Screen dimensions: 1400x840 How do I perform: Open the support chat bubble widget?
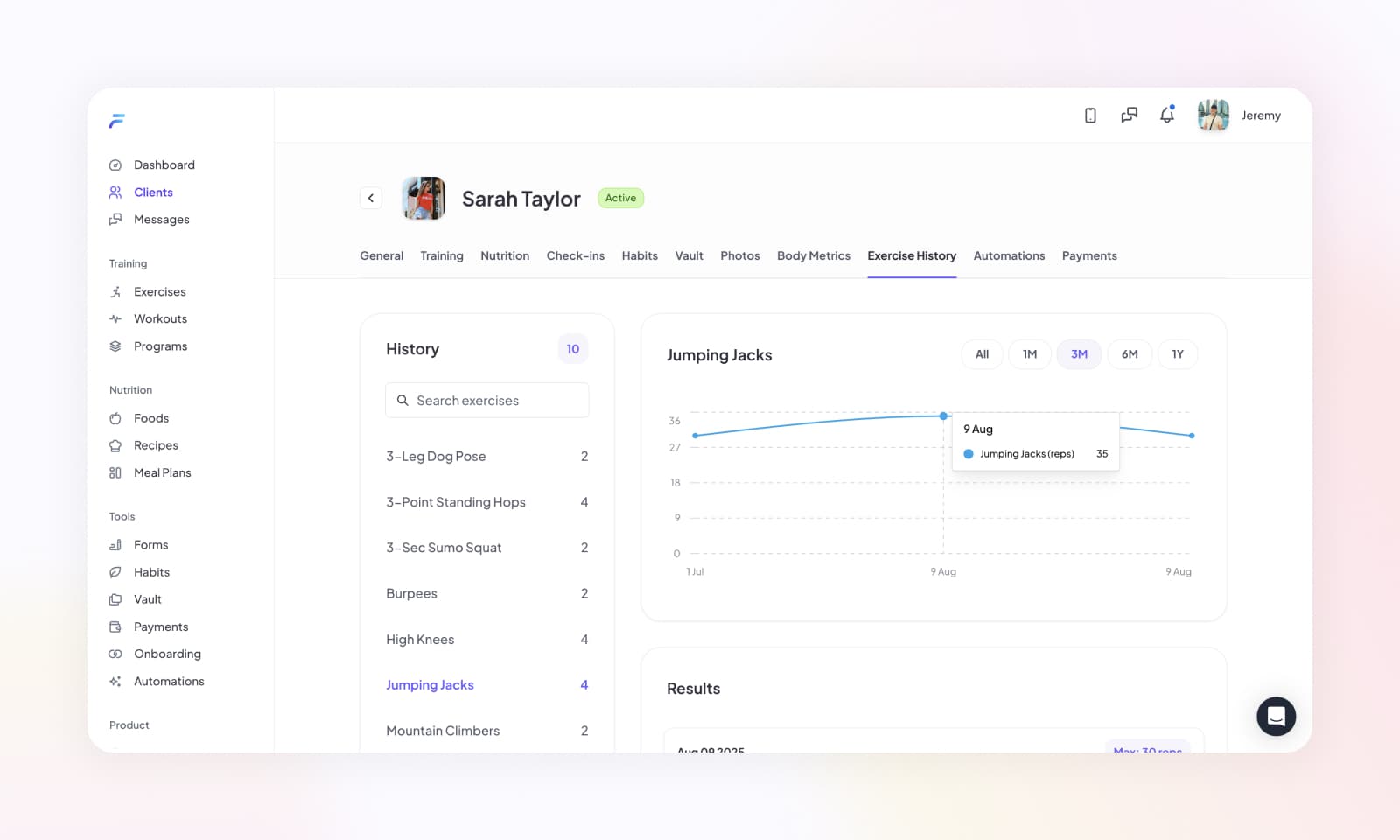pos(1276,717)
